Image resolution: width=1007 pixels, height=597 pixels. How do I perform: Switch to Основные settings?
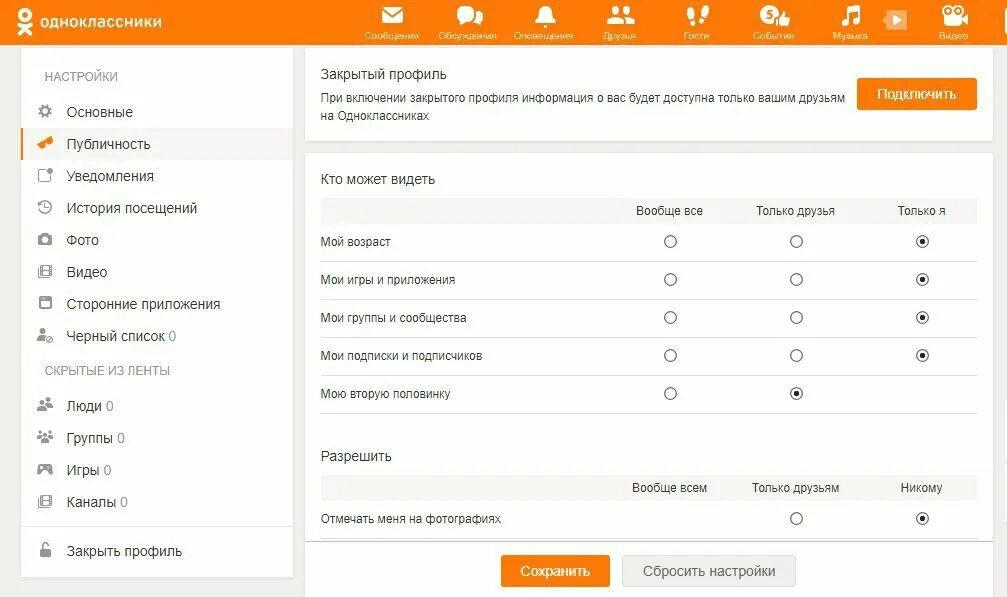(x=98, y=112)
